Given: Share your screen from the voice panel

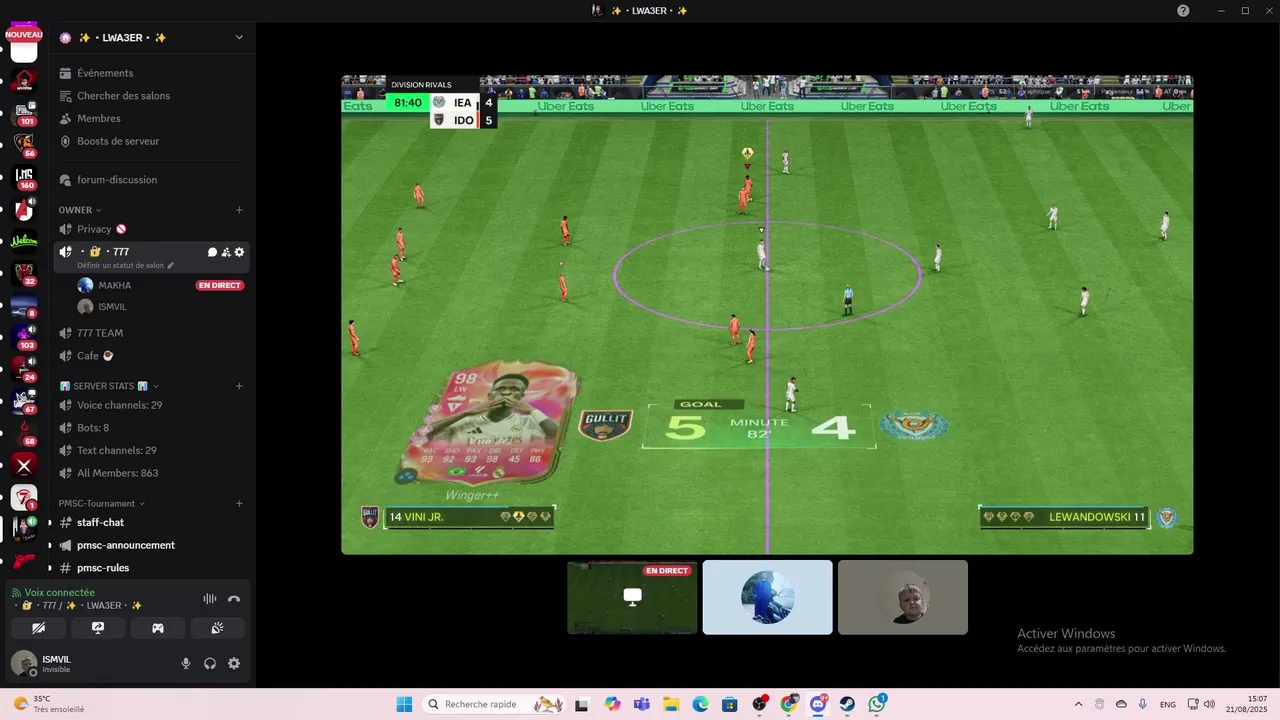Looking at the screenshot, I should 98,628.
